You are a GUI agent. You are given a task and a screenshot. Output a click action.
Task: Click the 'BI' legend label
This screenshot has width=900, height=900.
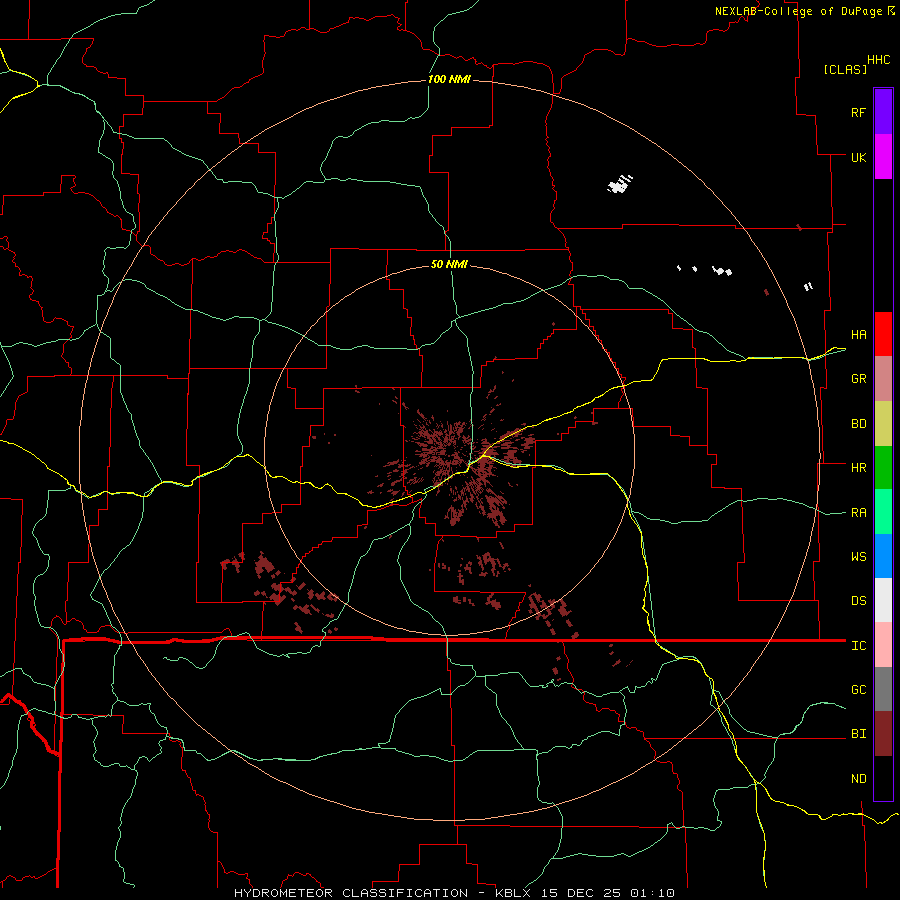(x=858, y=734)
